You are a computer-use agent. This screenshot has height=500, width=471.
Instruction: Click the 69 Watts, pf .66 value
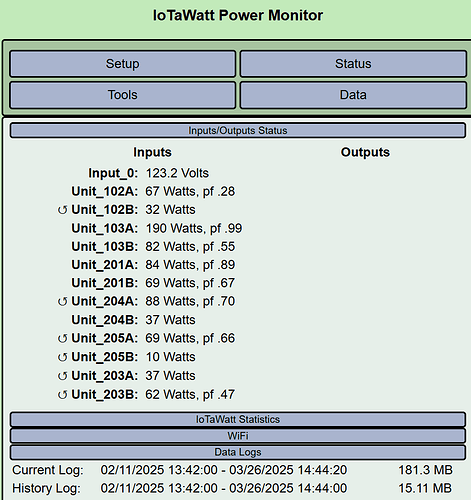coord(190,339)
